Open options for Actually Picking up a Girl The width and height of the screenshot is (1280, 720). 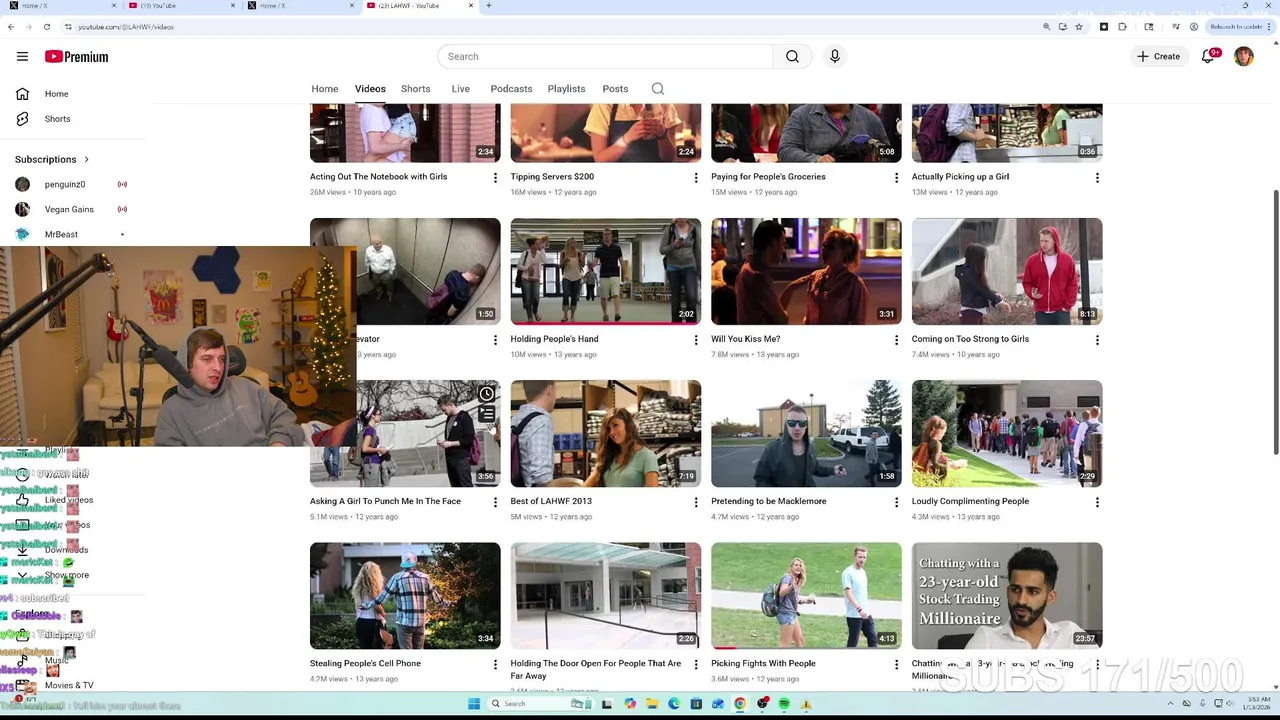tap(1097, 178)
